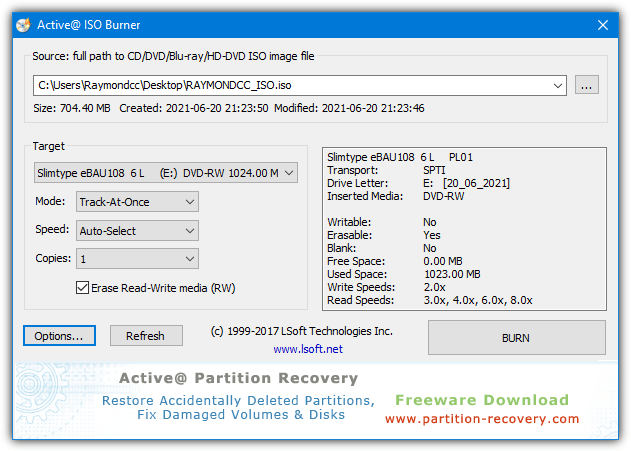This screenshot has height=451, width=631.
Task: Click the copyright LSoft Technologies Inc. text
Action: 301,331
